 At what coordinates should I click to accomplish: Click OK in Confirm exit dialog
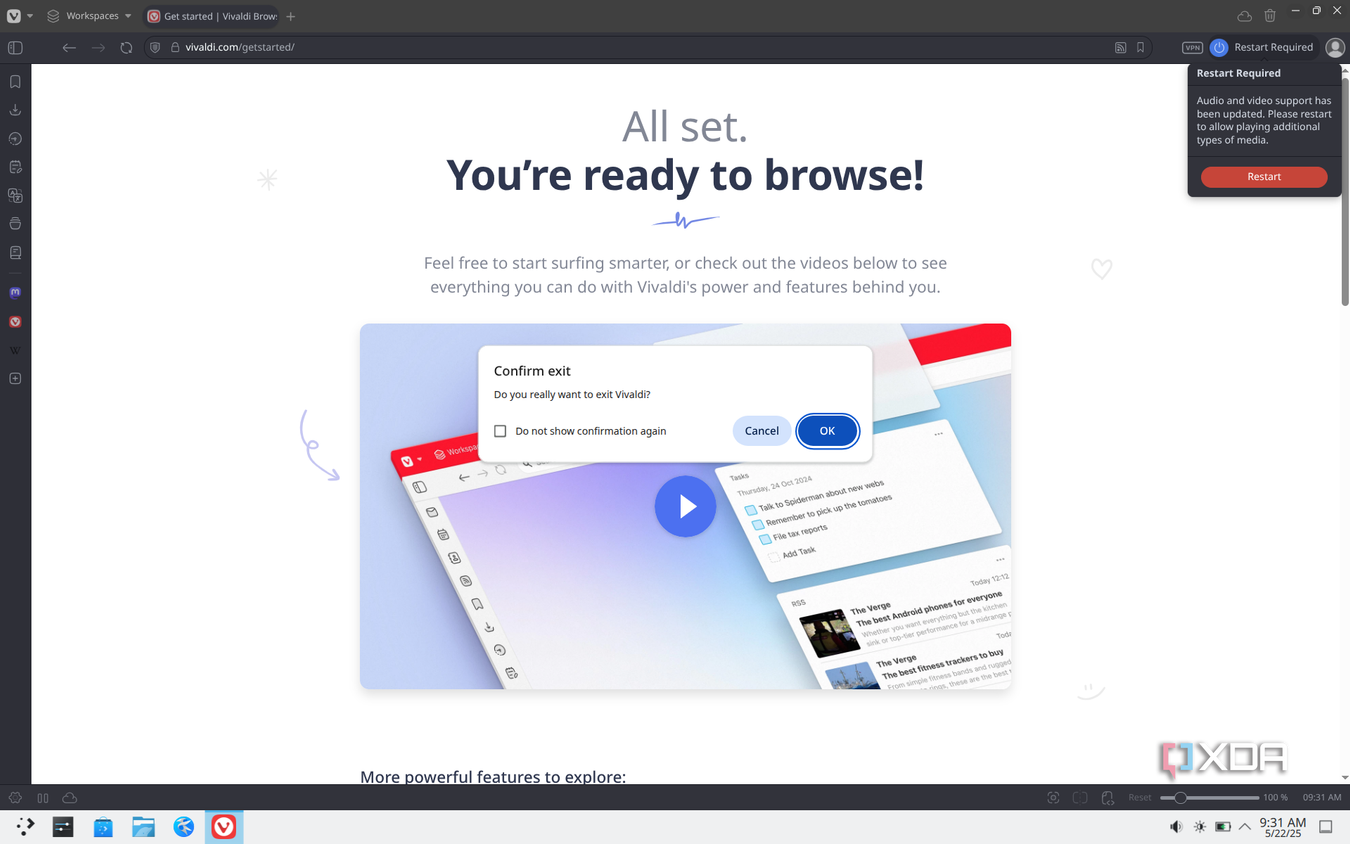(827, 431)
